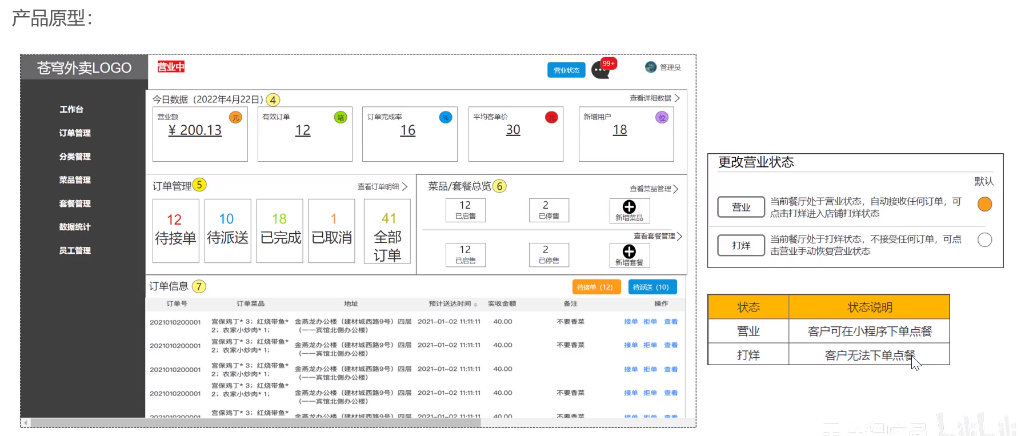1018x436 pixels.
Task: Click 查看 link in the first order row
Action: (x=671, y=321)
